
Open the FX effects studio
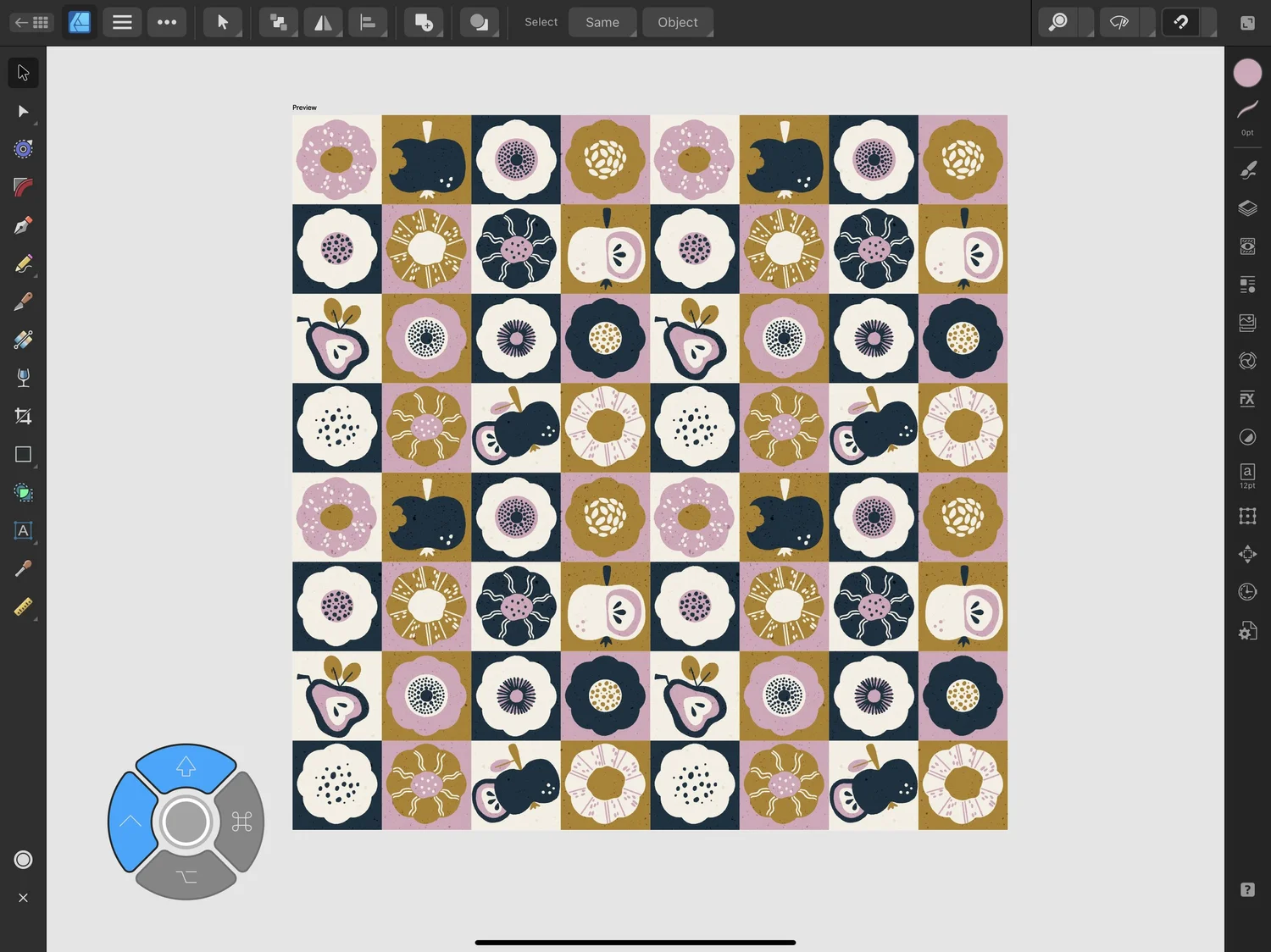point(1247,399)
